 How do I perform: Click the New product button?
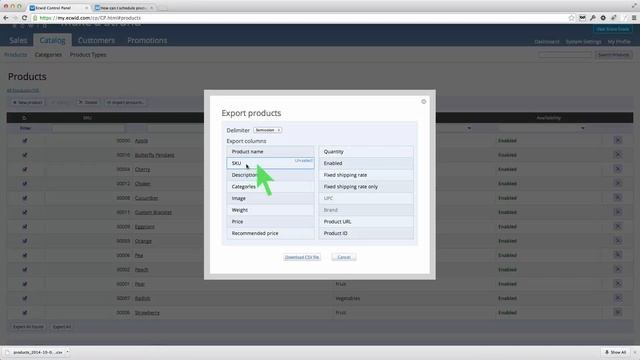(27, 102)
